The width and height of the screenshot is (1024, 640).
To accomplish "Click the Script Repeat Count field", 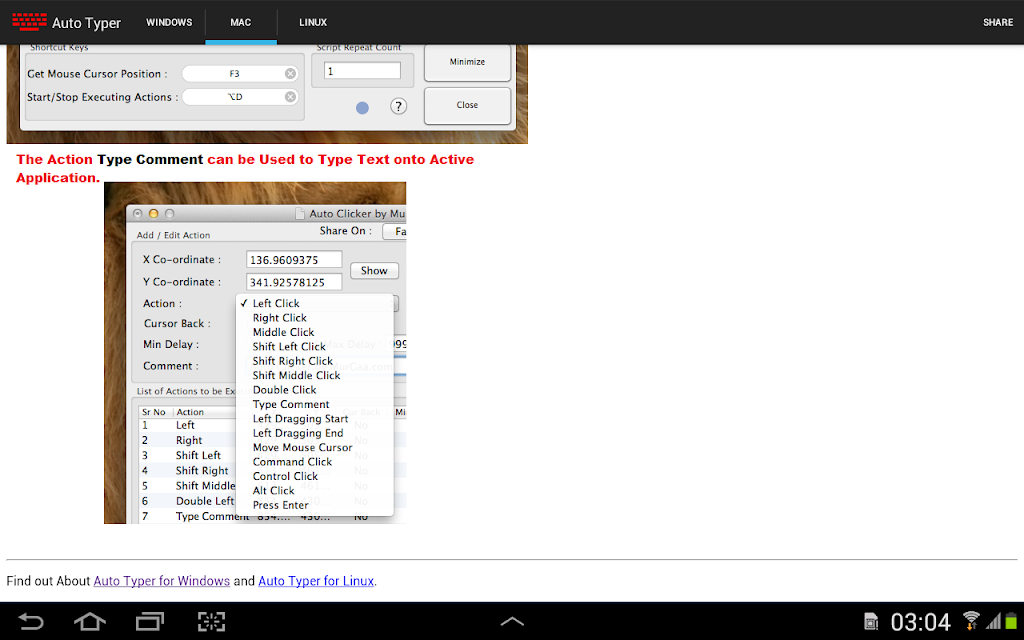I will tap(362, 71).
